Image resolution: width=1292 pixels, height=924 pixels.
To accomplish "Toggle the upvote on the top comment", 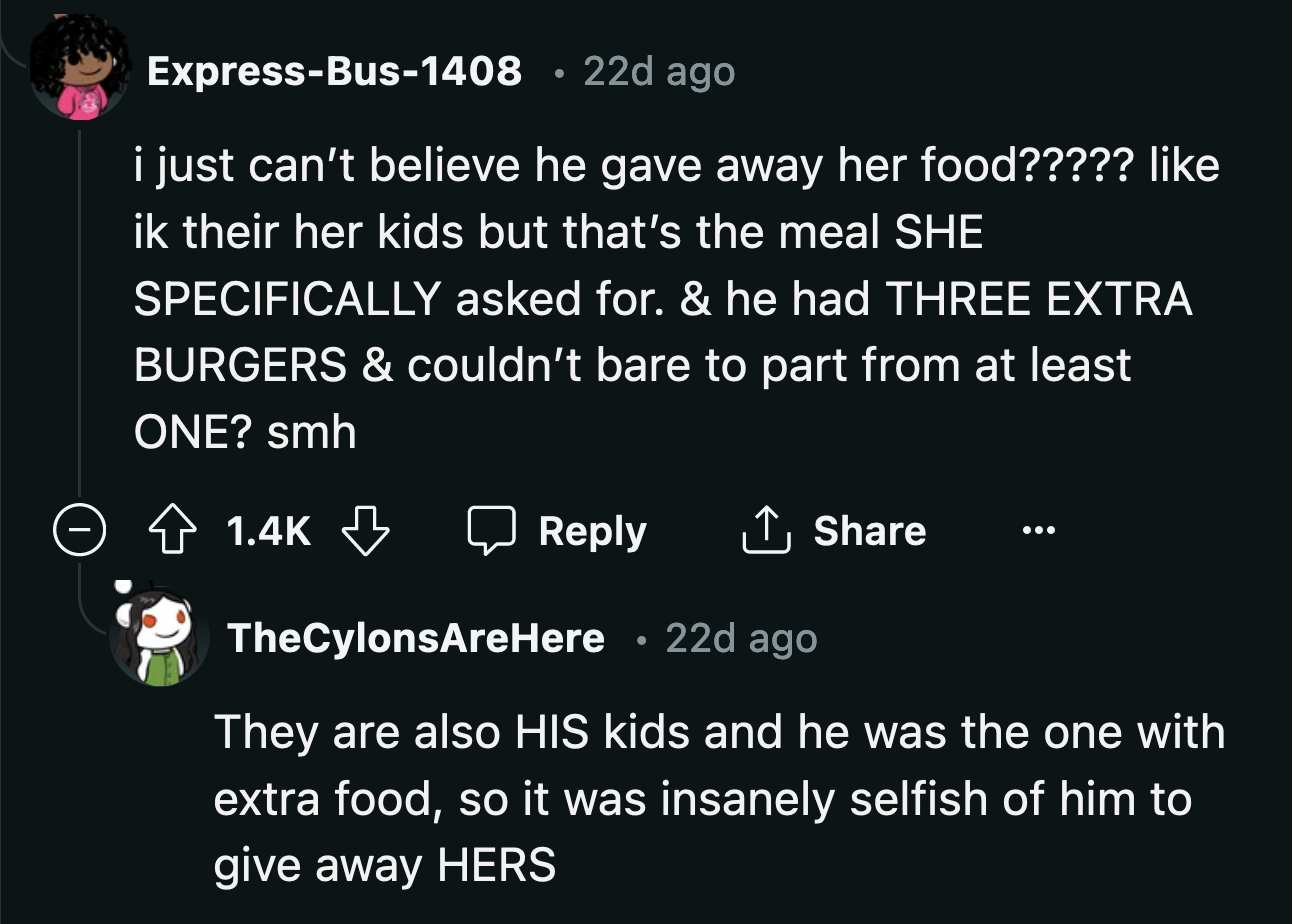I will 174,531.
